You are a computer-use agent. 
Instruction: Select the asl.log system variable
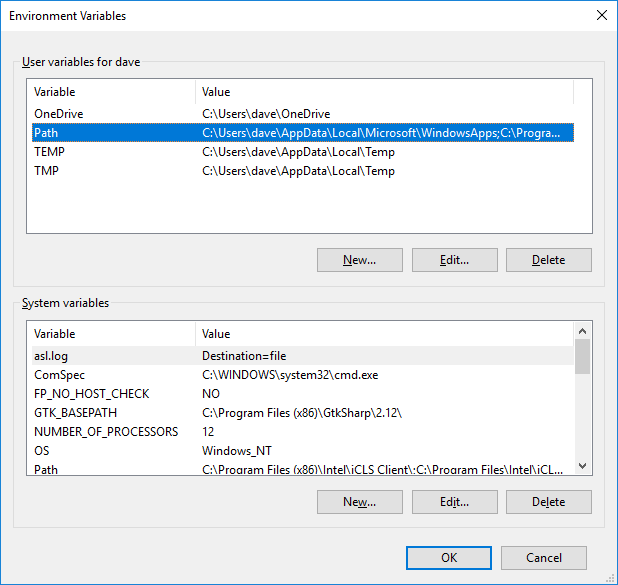(303, 356)
